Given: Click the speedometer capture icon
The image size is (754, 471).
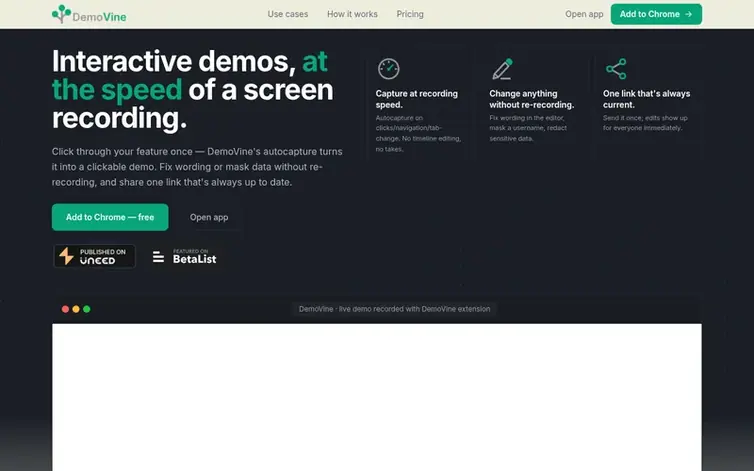Looking at the screenshot, I should tap(389, 69).
